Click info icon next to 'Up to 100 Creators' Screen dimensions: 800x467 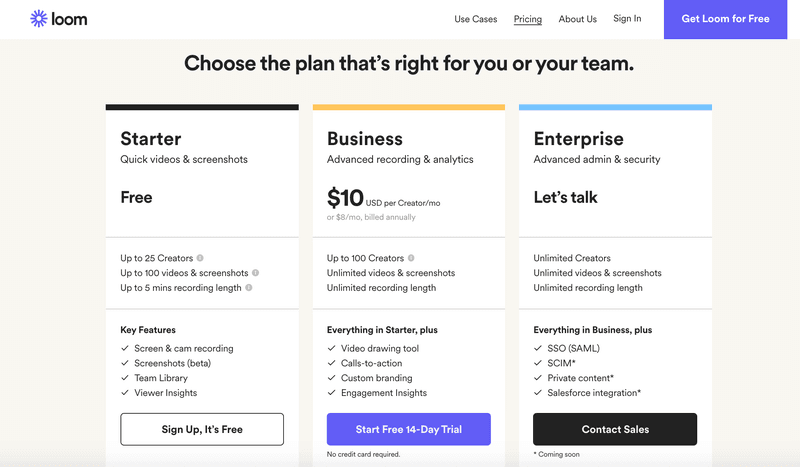[411, 258]
